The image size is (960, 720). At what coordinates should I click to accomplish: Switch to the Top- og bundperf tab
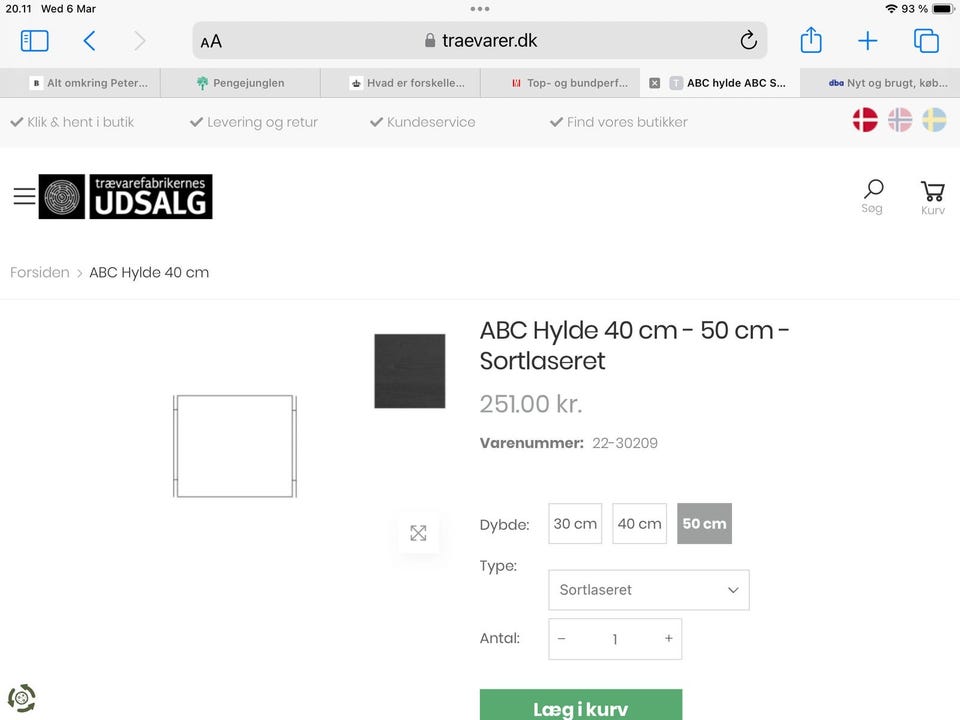coord(569,83)
